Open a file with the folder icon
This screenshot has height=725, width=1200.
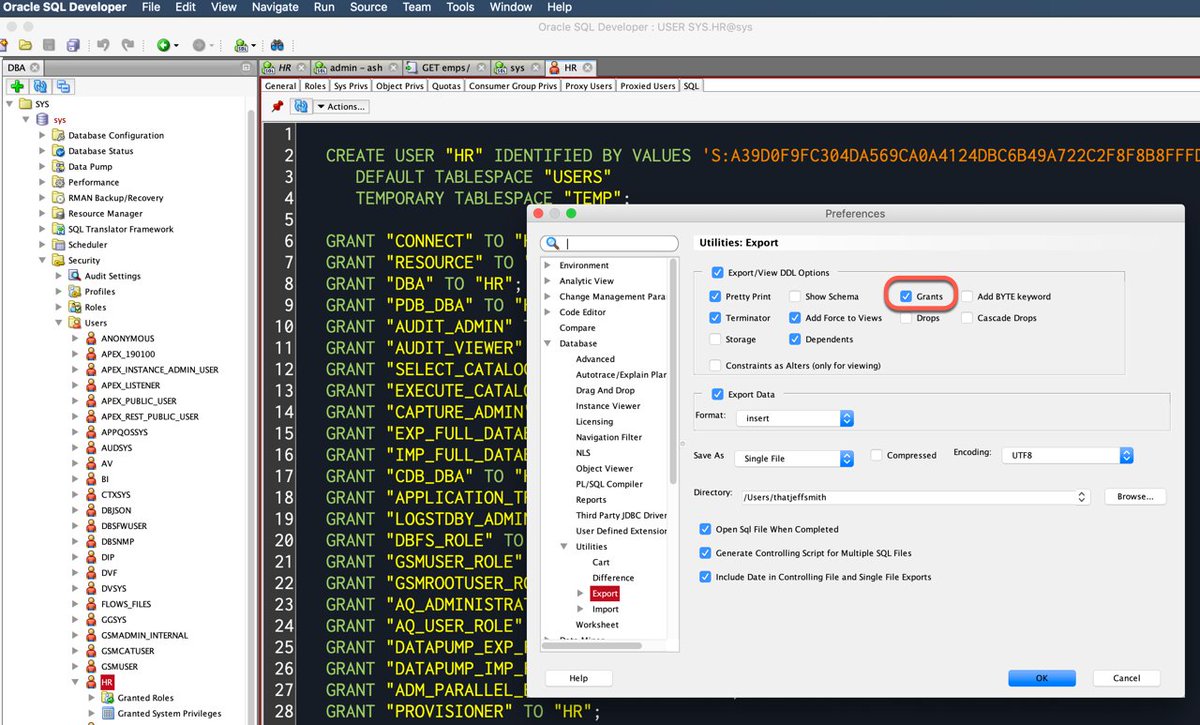pos(25,45)
